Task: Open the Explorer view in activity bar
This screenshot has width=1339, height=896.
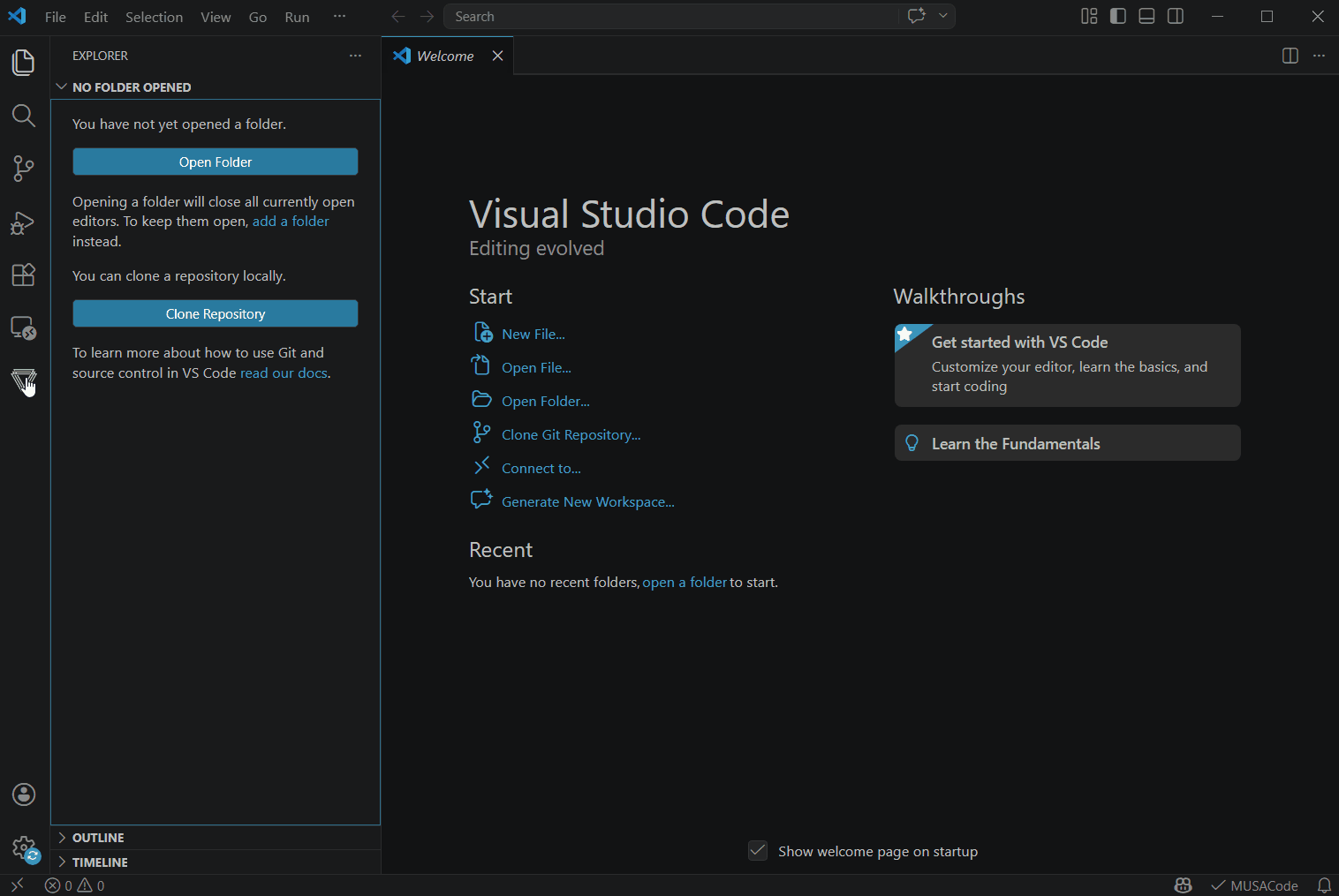Action: [x=24, y=63]
